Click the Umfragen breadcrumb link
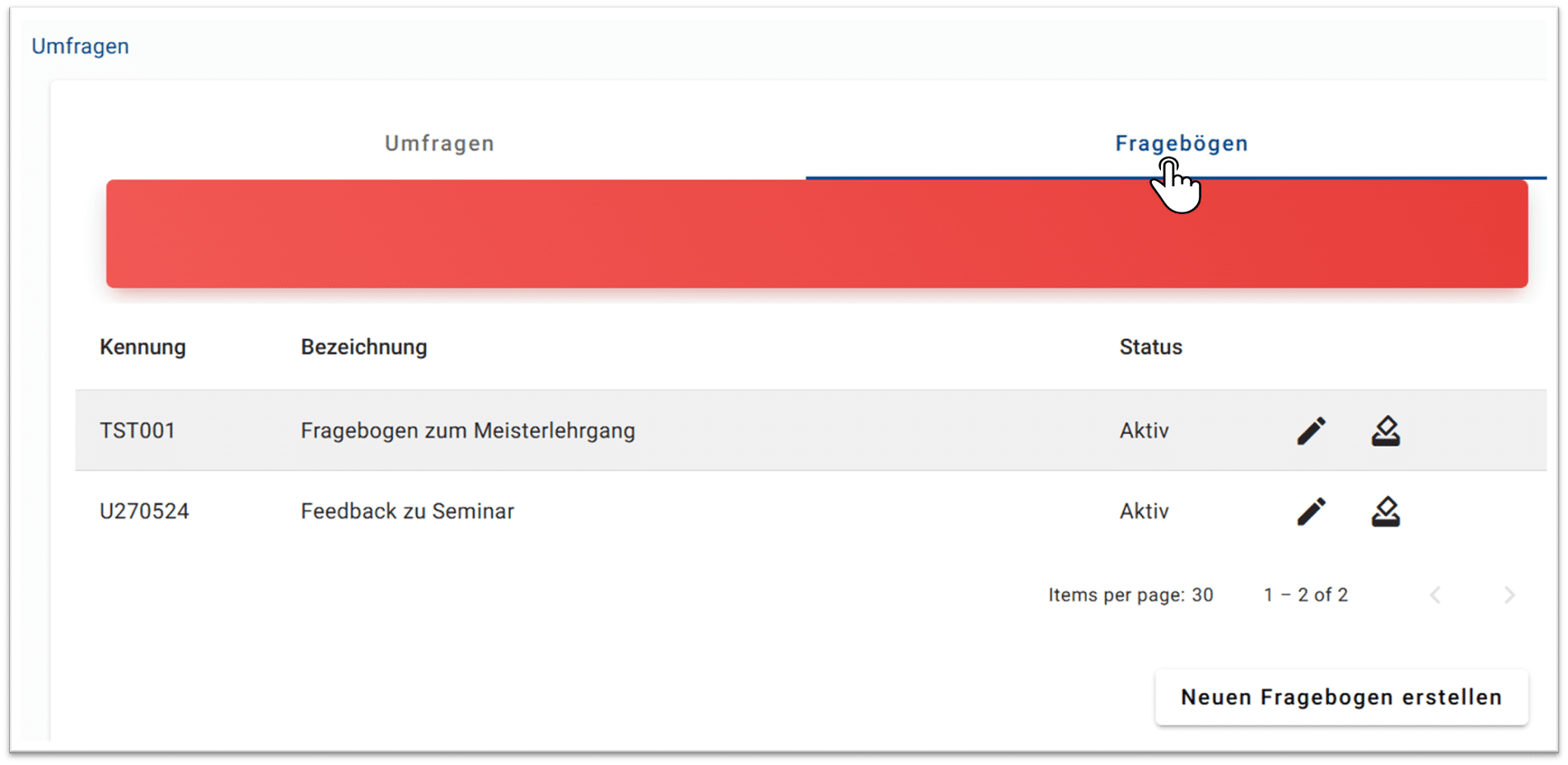1568x765 pixels. click(80, 45)
